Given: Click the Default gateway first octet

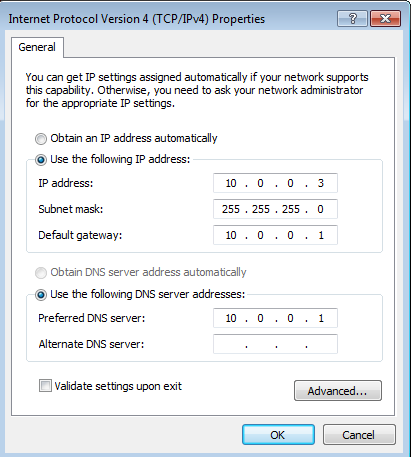Looking at the screenshot, I should 231,235.
